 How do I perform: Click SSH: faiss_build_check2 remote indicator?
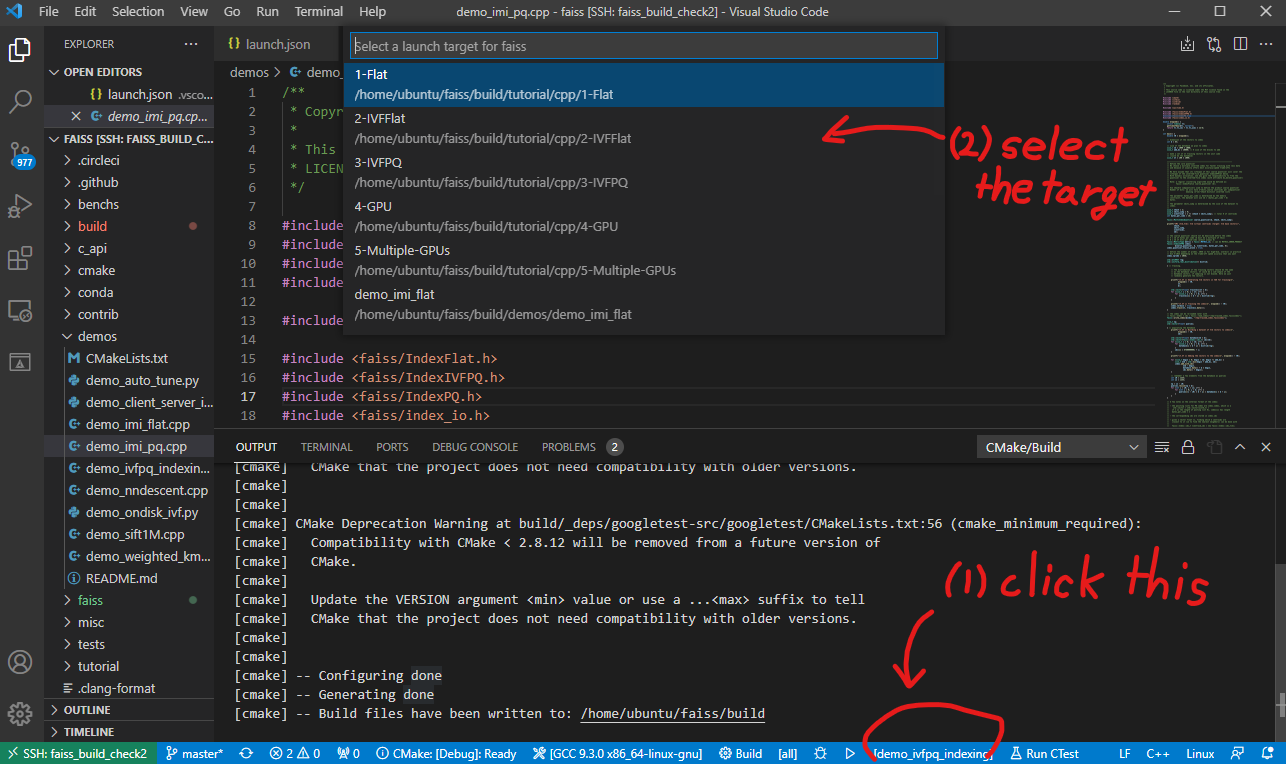pos(77,754)
